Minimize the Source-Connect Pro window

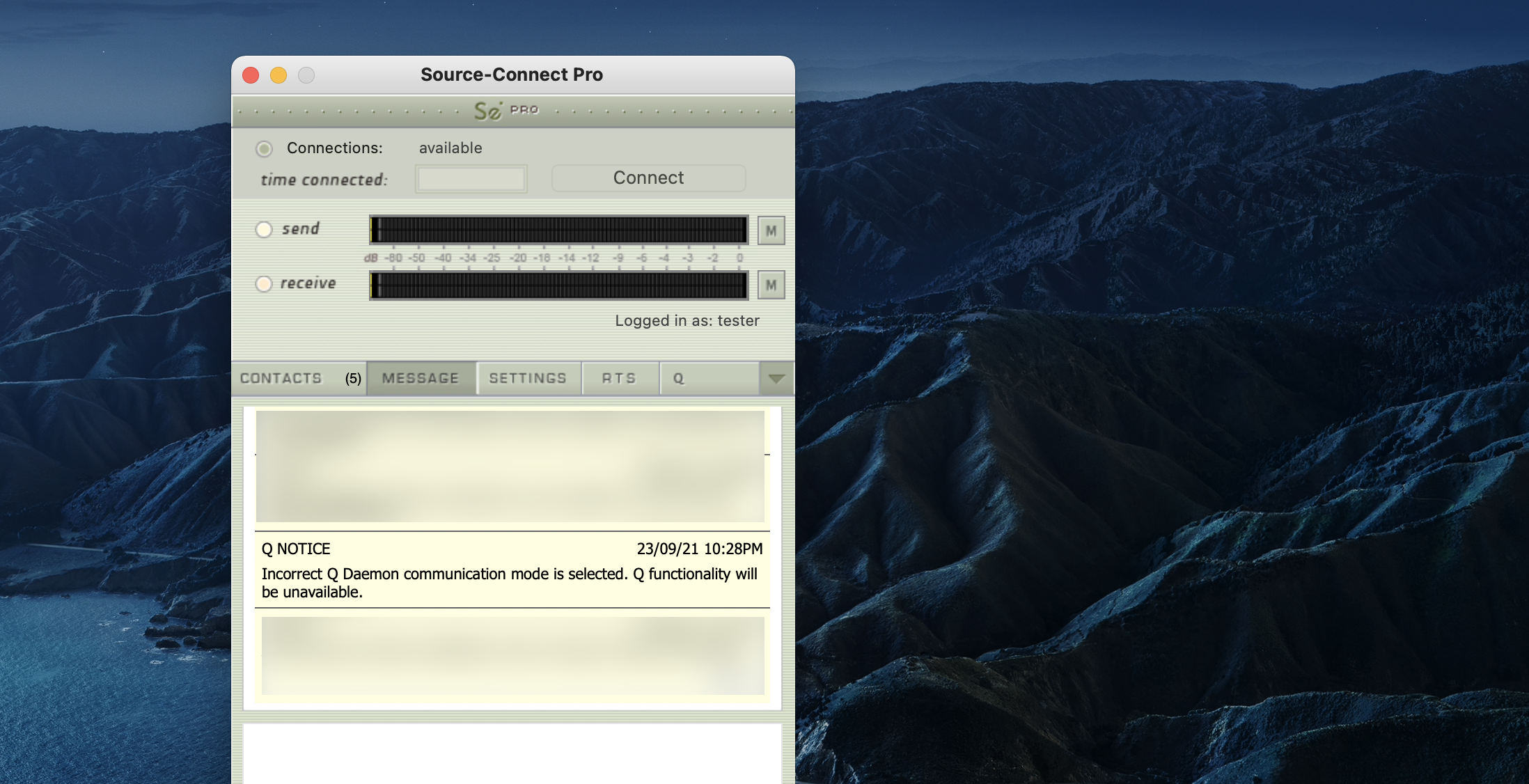pos(279,75)
